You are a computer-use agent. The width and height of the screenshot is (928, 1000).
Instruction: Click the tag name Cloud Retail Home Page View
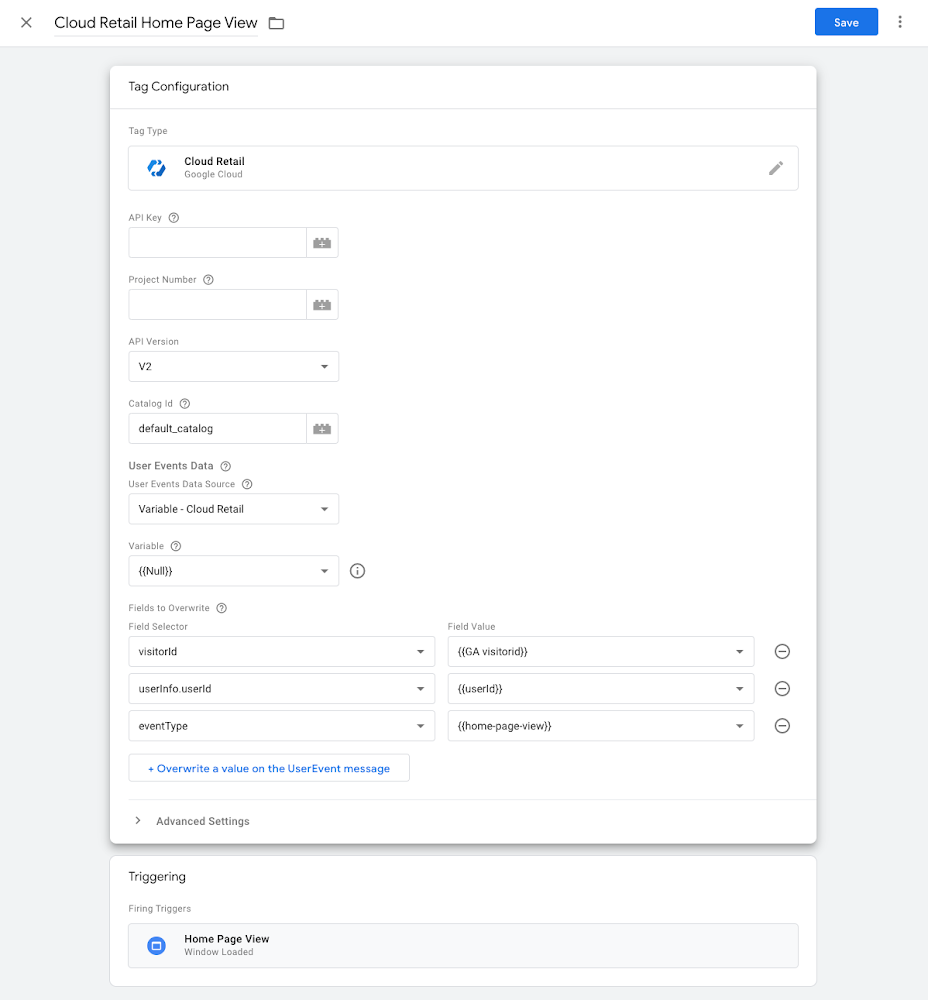(x=156, y=23)
